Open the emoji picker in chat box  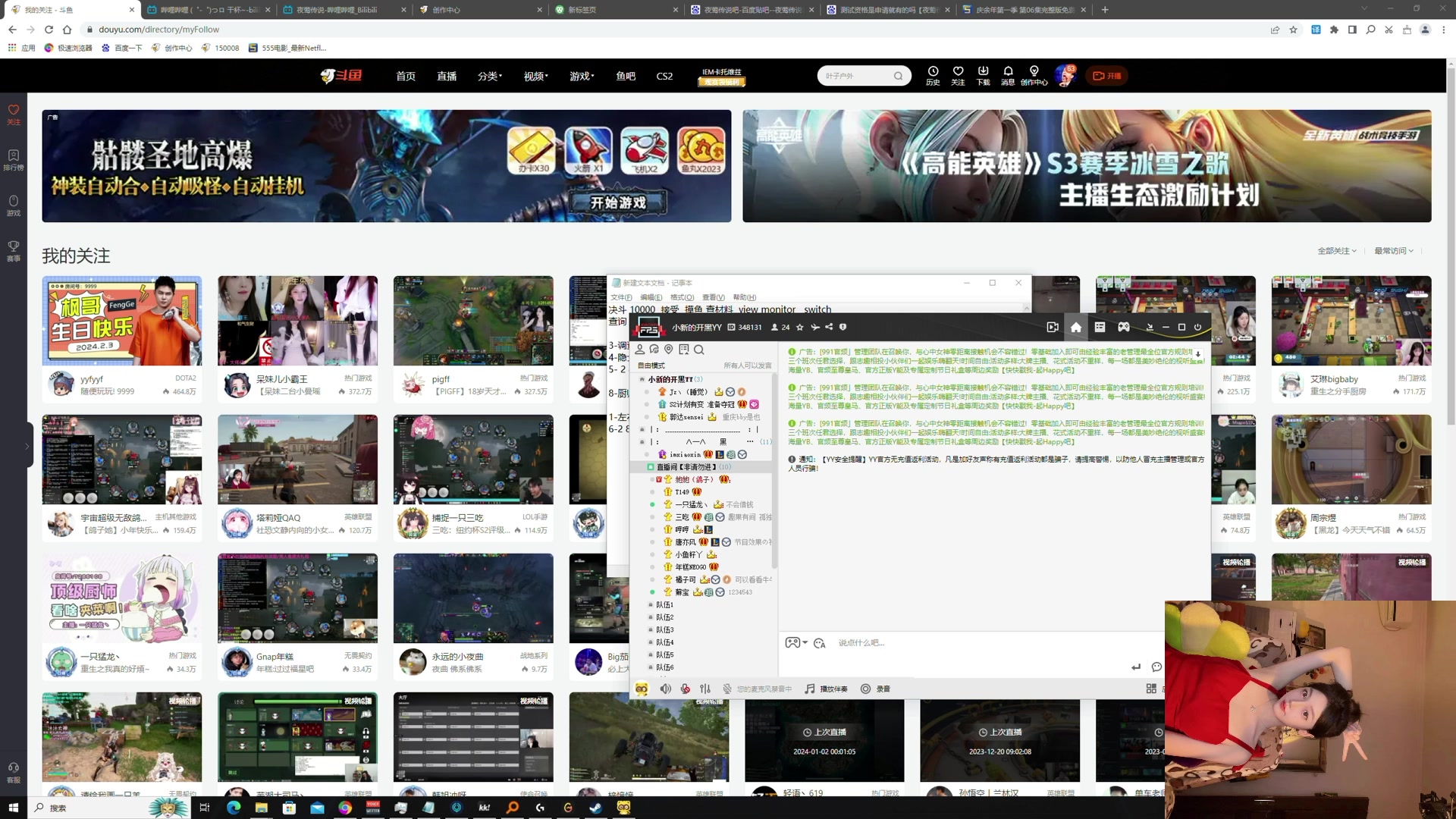coord(819,643)
